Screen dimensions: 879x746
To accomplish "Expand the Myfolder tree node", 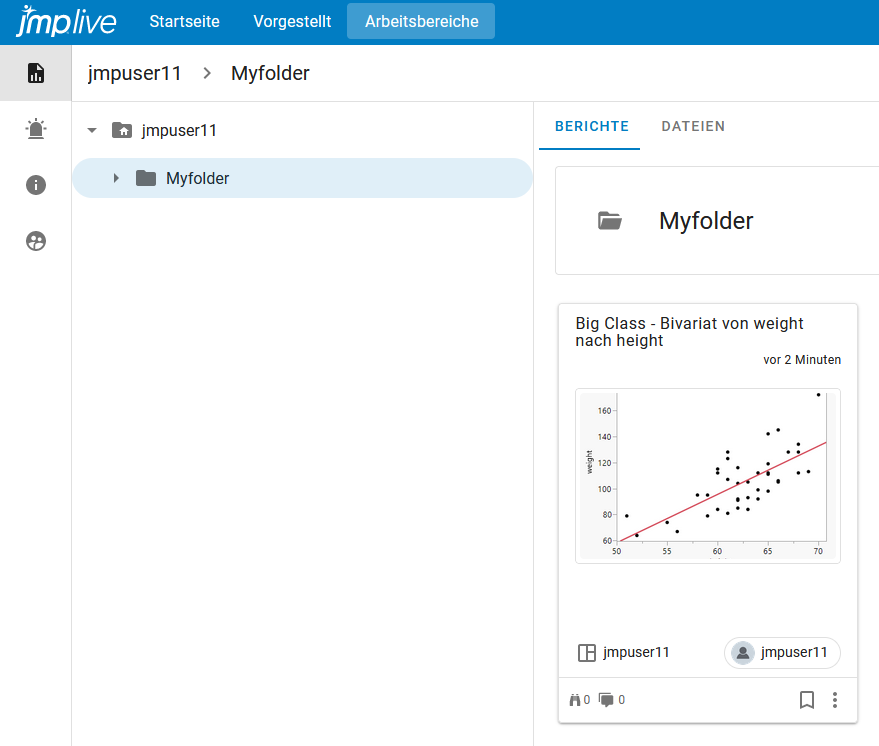I will (x=116, y=178).
